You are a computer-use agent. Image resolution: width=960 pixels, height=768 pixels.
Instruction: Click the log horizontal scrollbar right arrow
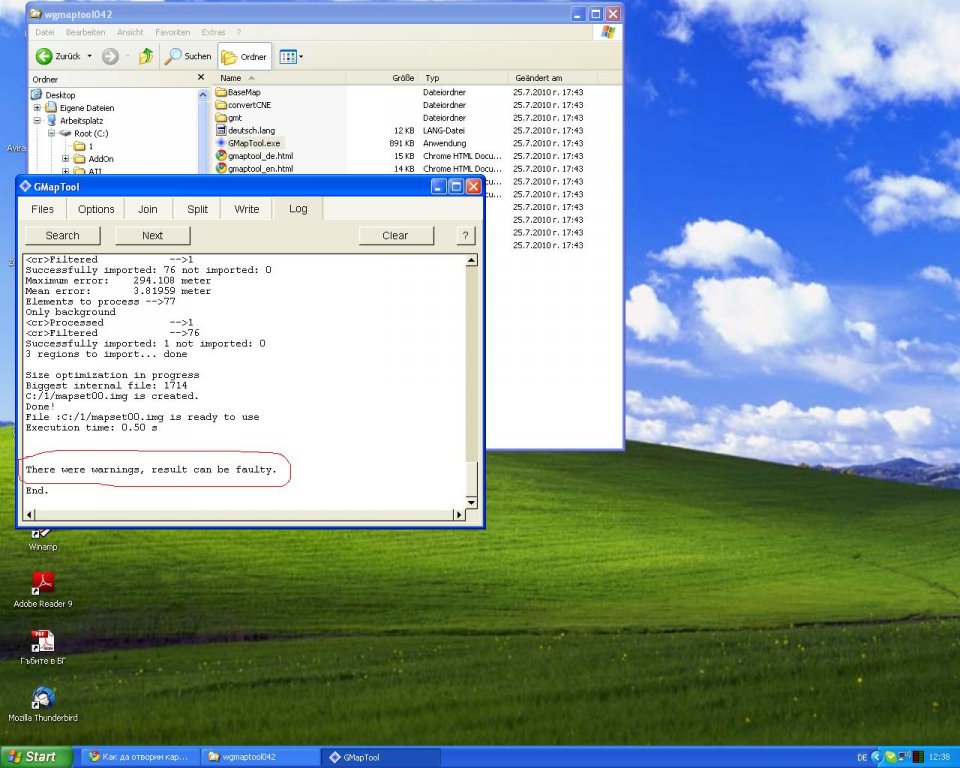click(x=460, y=514)
